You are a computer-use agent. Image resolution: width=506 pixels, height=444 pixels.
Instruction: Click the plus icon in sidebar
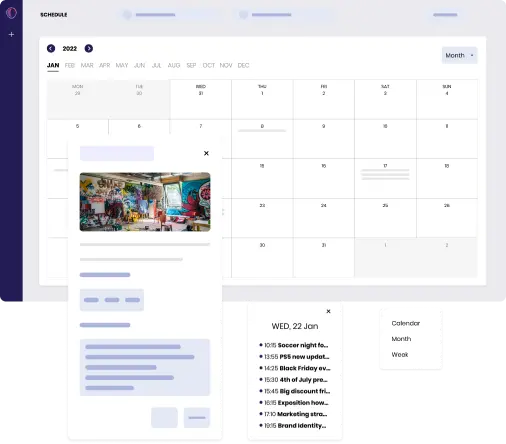click(11, 34)
